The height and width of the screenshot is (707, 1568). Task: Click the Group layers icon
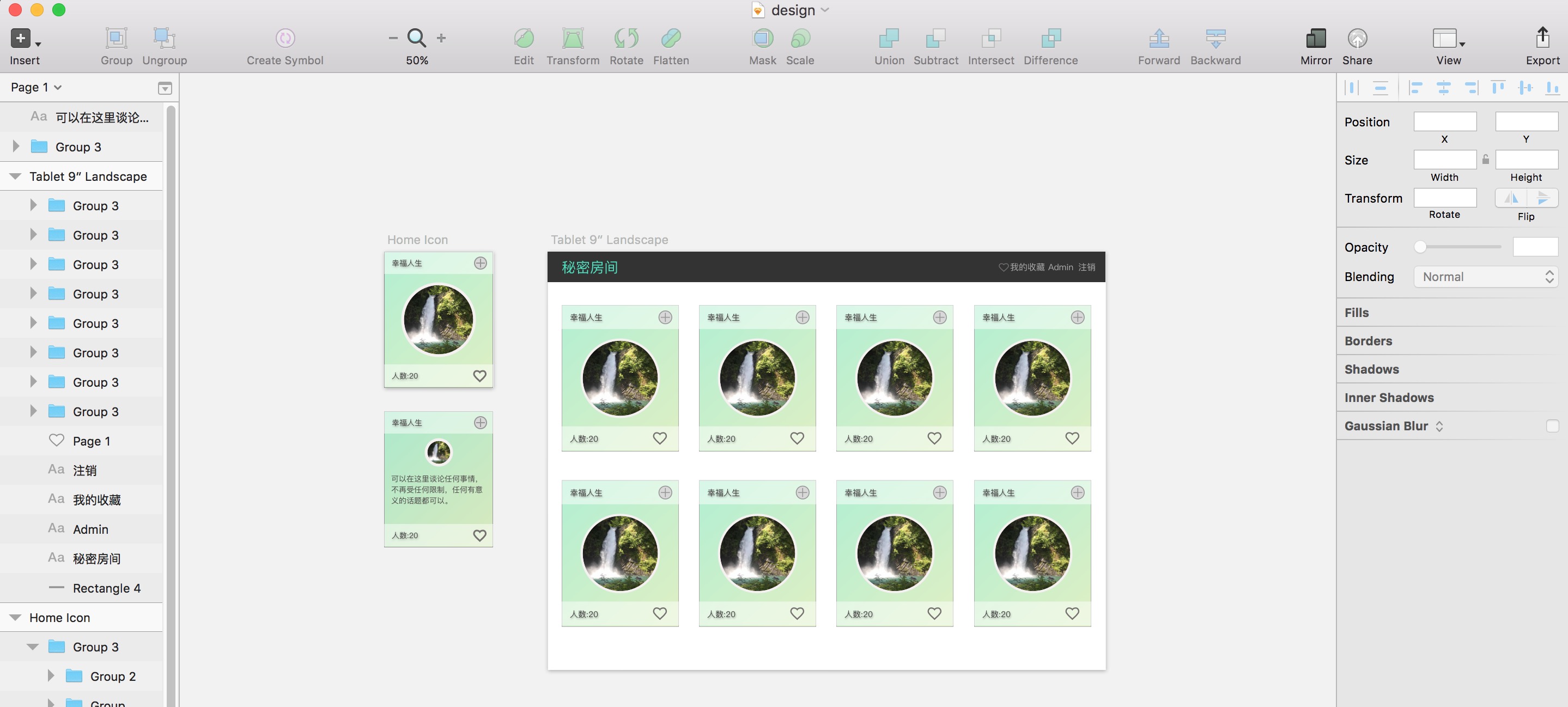[116, 38]
